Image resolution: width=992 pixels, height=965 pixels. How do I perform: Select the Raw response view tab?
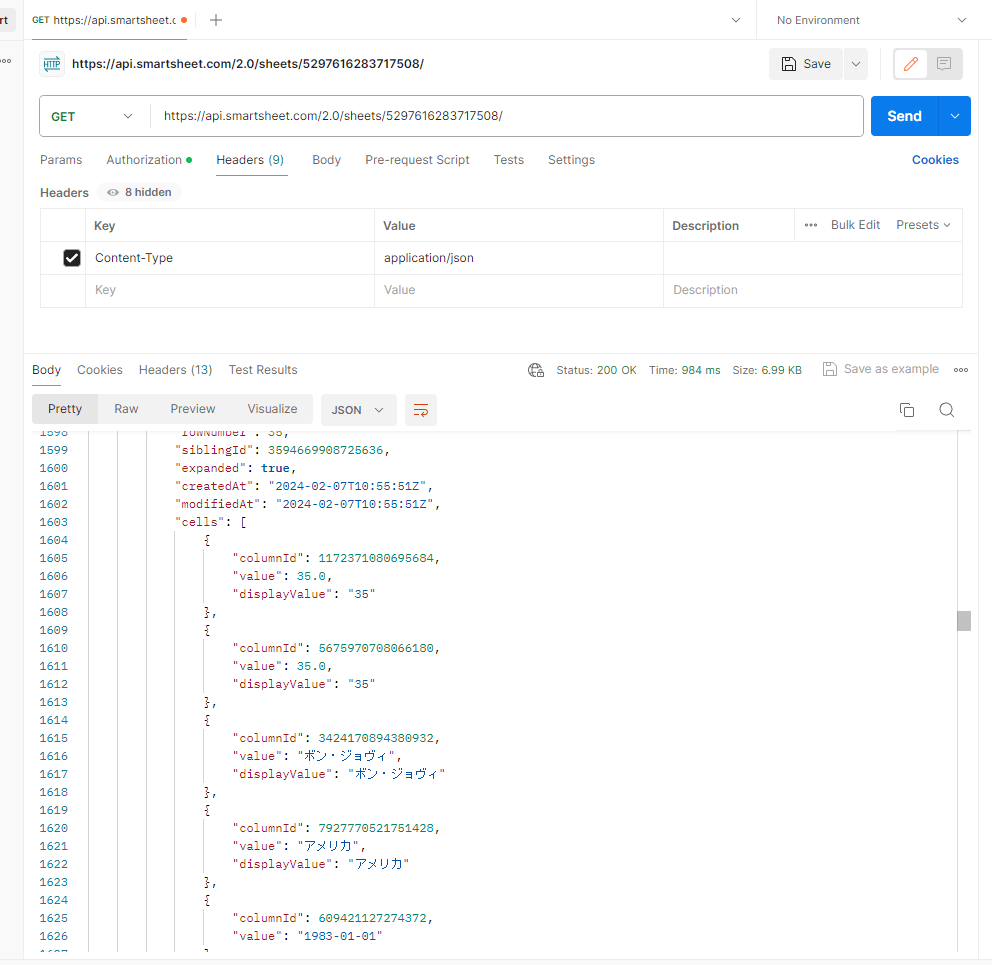click(x=126, y=409)
